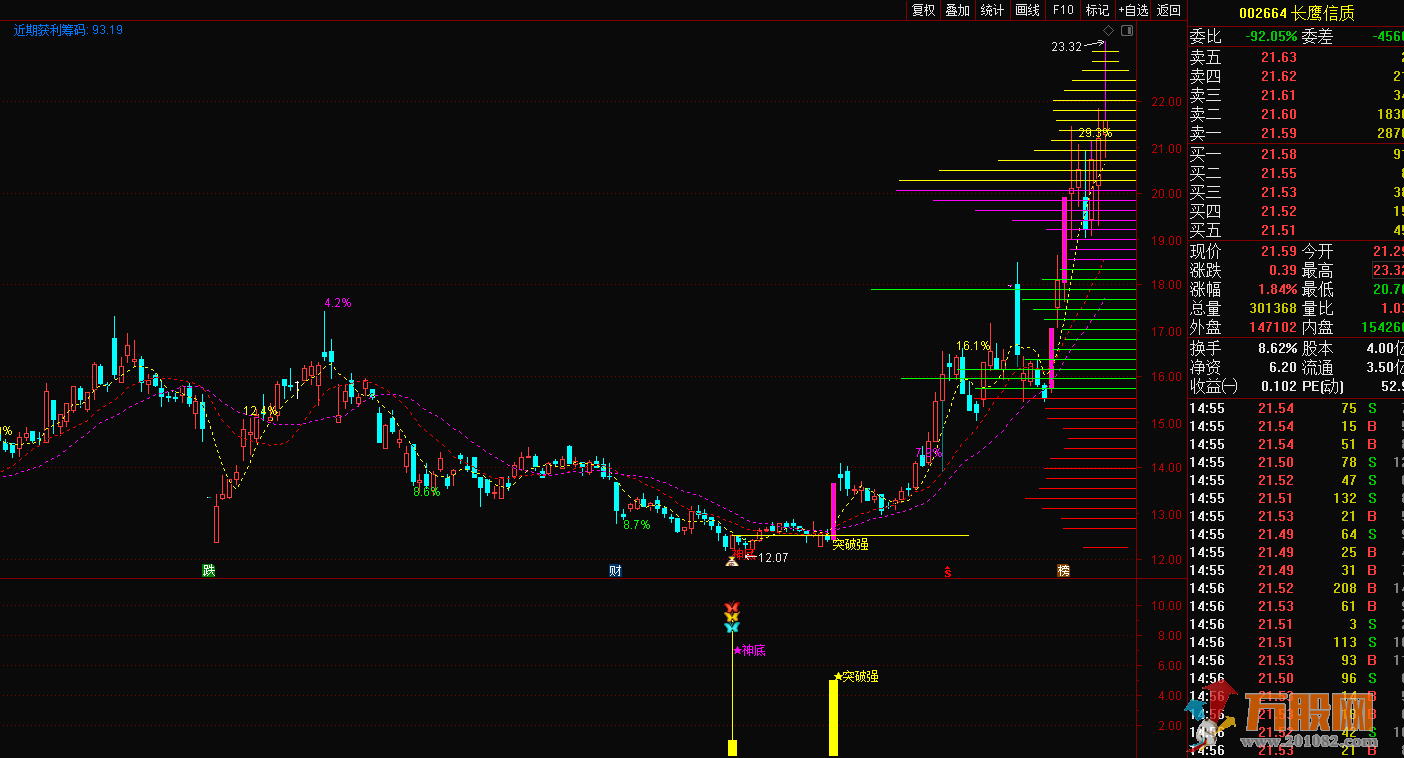Screen dimensions: 1404x758
Task: Click the yellow 12.4% annotation
Action: (260, 411)
